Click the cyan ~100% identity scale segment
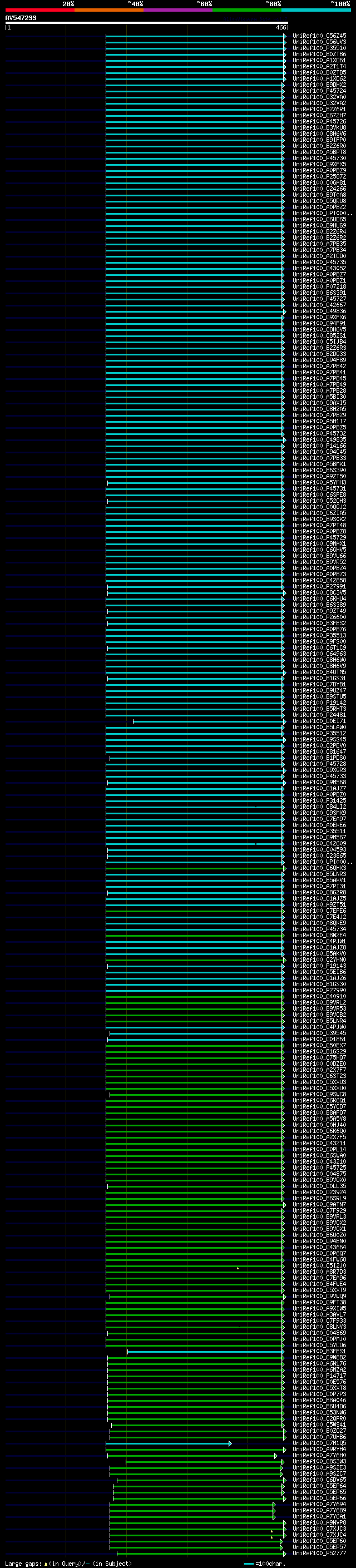356x1568 pixels. tap(316, 10)
